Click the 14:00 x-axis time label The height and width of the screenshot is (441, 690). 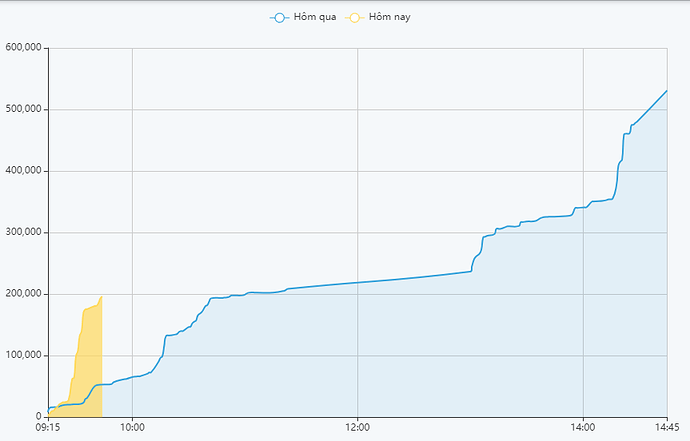pos(583,427)
